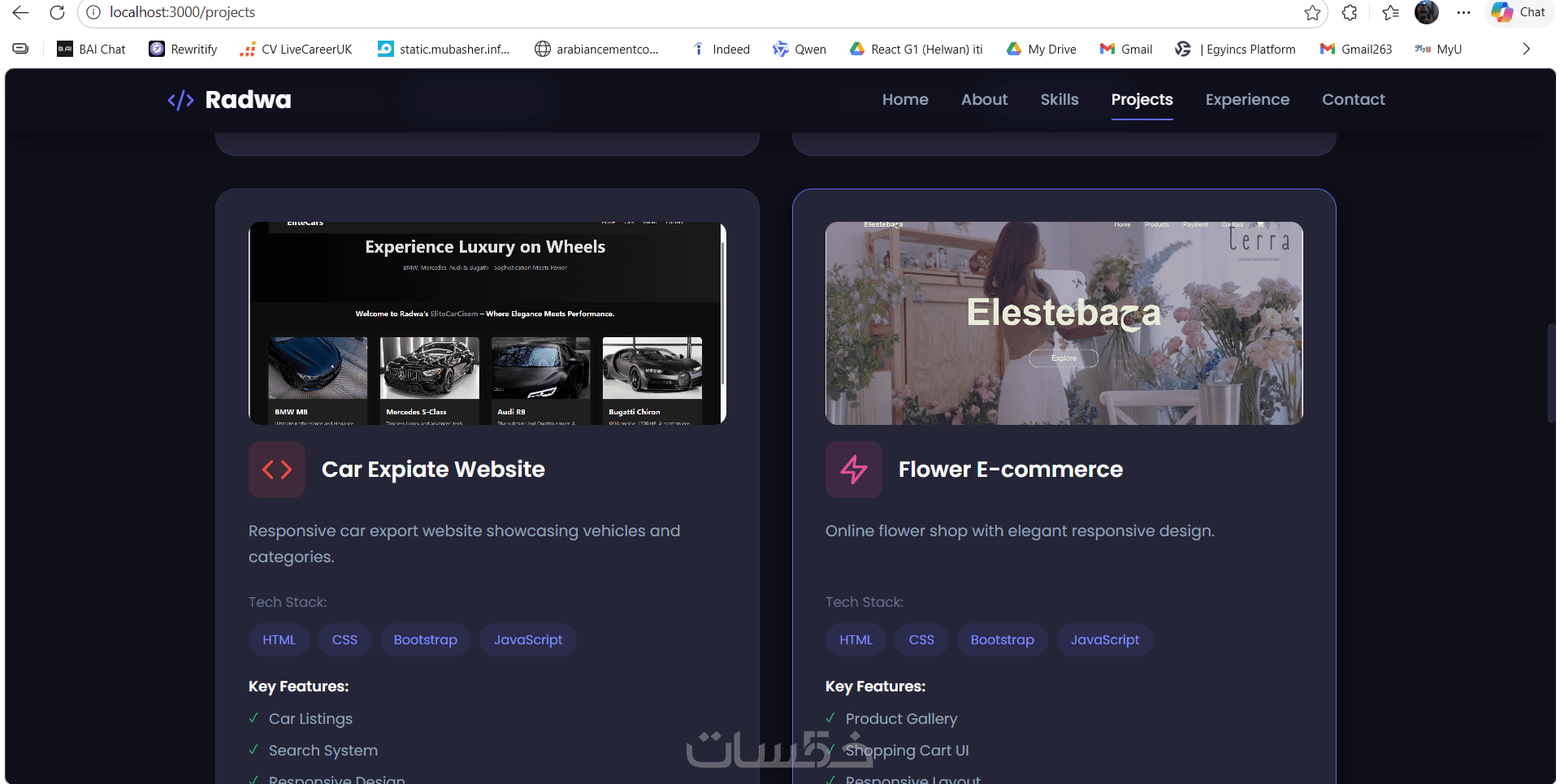1560x784 pixels.
Task: Click the Radwa code-bracket logo icon
Action: pos(180,100)
